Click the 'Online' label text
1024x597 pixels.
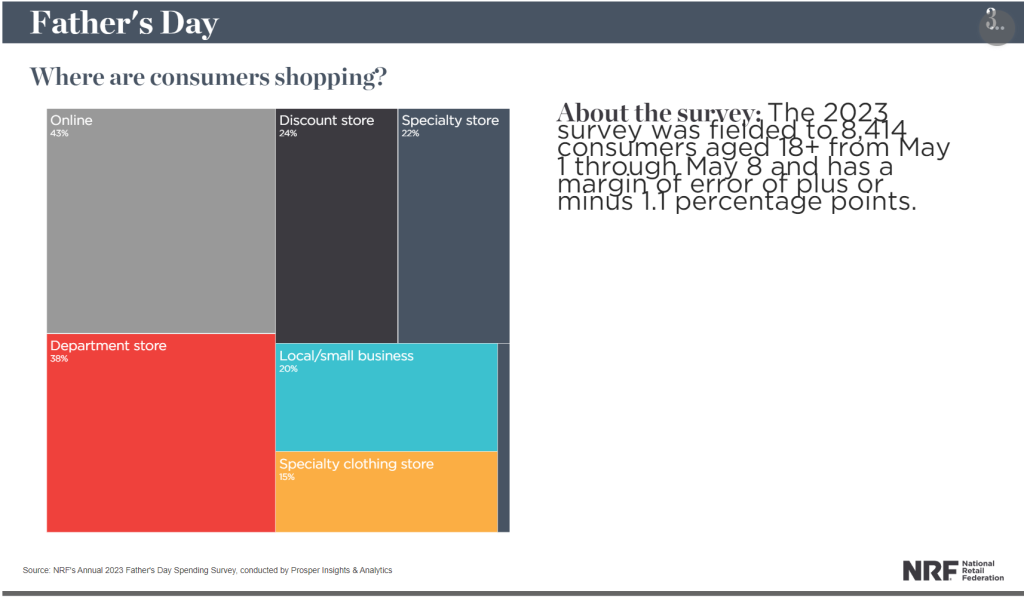tap(71, 120)
